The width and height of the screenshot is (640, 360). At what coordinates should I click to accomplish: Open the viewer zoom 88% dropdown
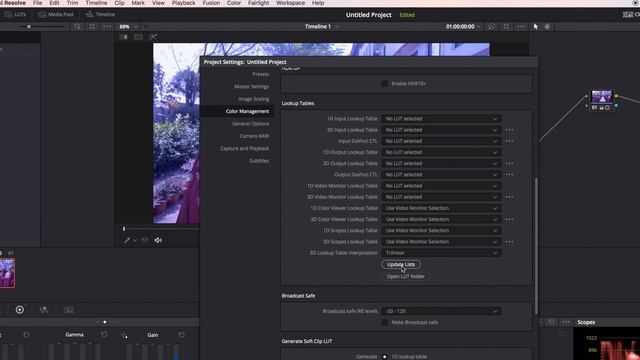pyautogui.click(x=128, y=27)
